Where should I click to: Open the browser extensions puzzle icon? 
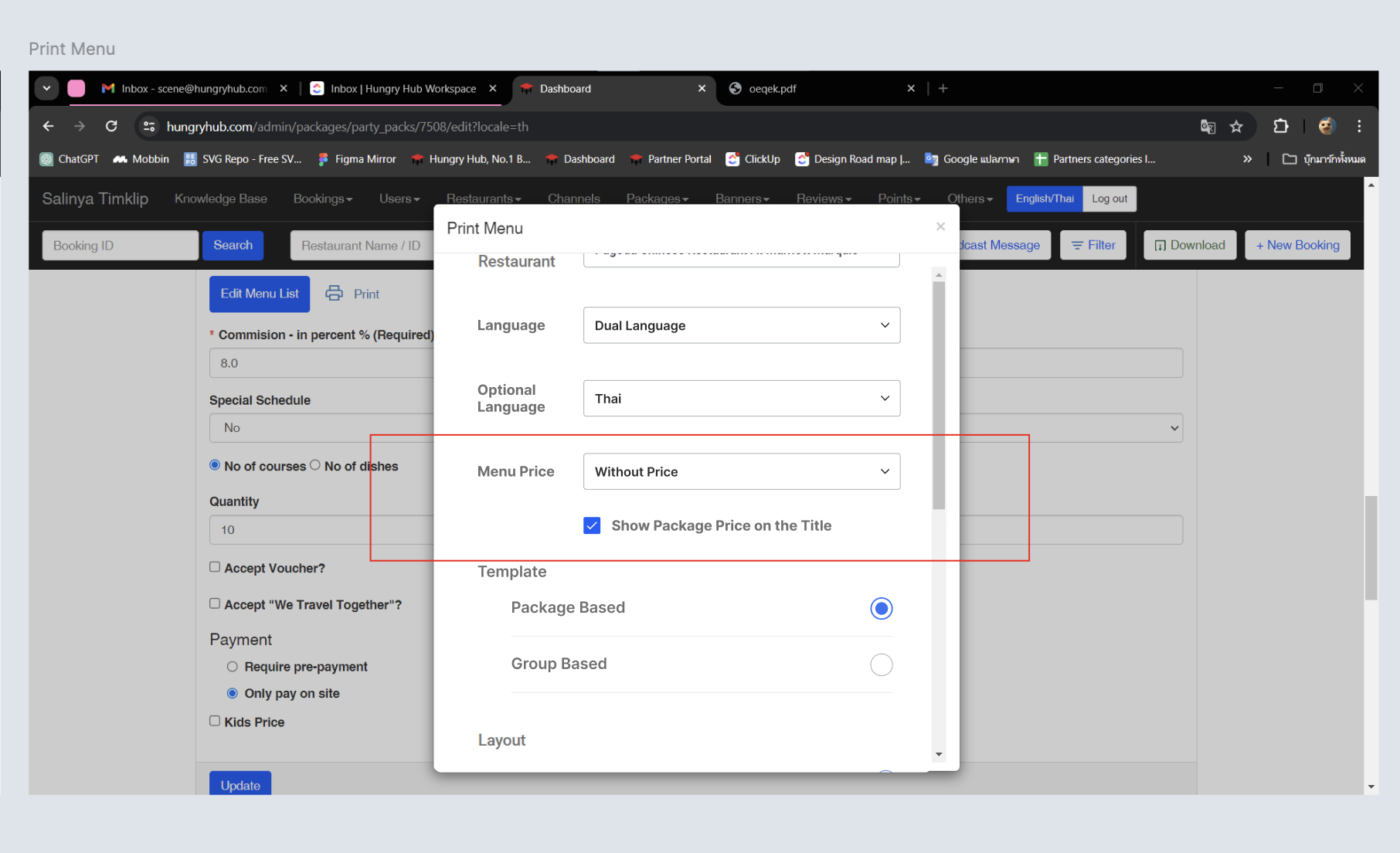click(x=1280, y=126)
